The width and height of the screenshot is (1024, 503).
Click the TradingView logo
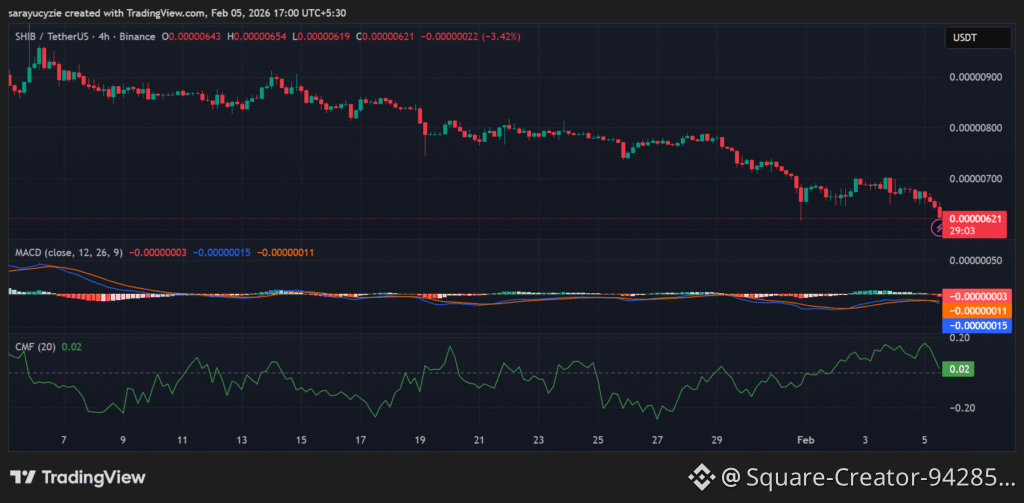pos(78,478)
